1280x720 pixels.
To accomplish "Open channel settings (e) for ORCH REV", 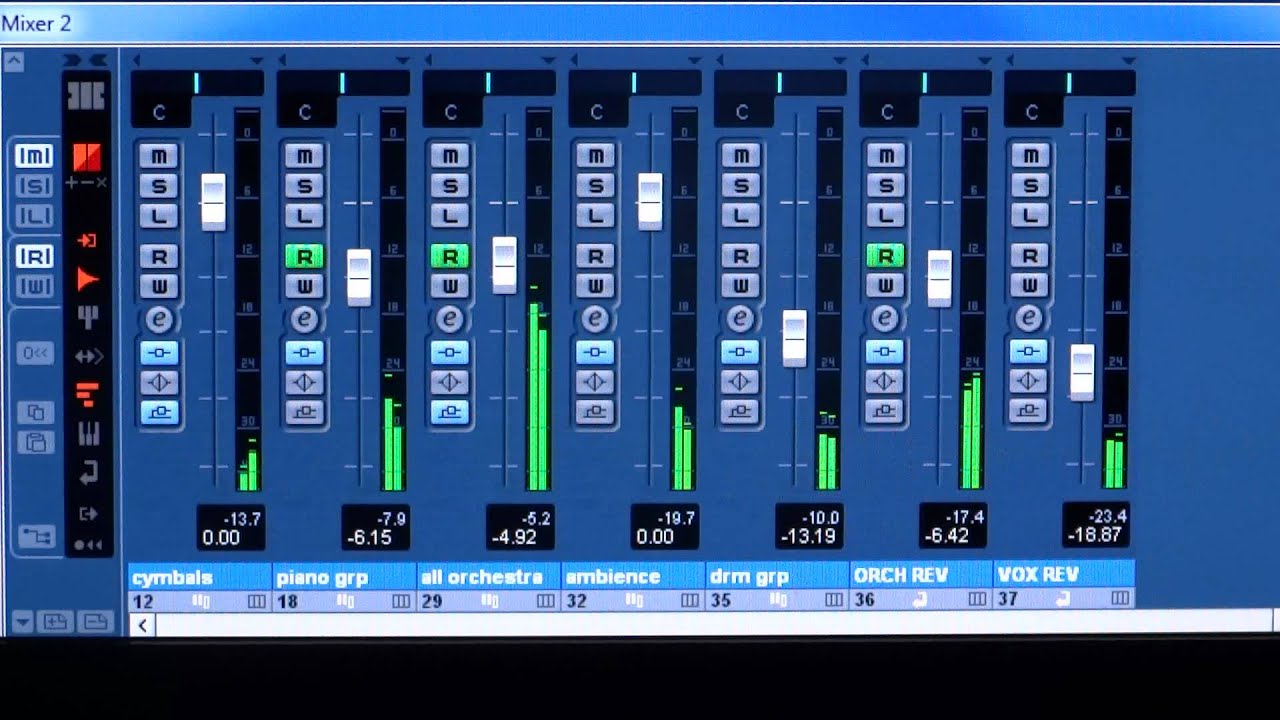I will (x=884, y=320).
